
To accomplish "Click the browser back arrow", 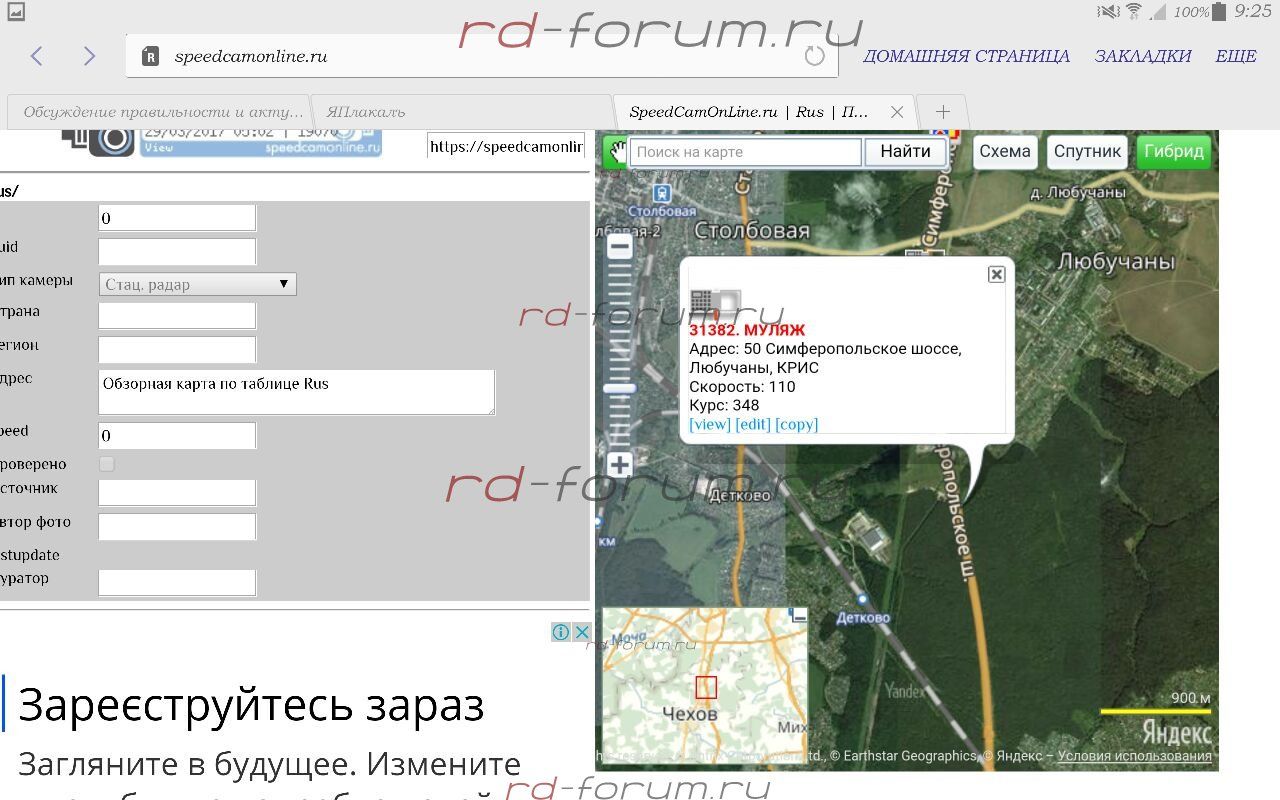I will click(37, 56).
